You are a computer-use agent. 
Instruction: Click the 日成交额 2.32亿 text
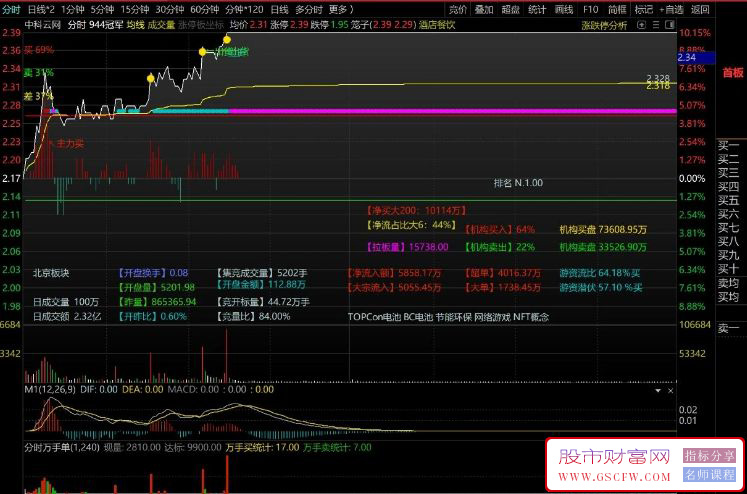[67, 316]
